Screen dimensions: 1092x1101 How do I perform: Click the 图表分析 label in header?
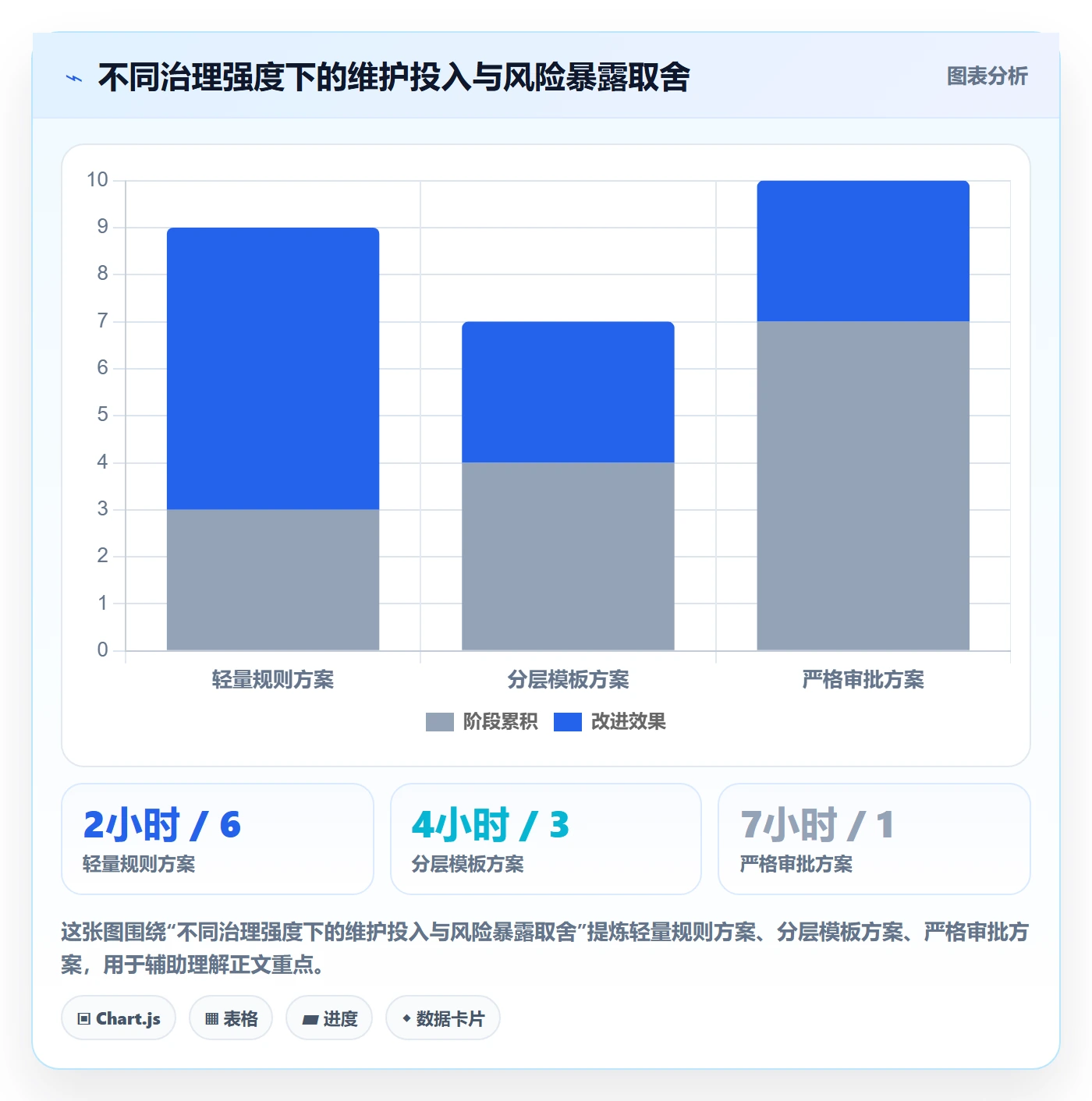987,76
